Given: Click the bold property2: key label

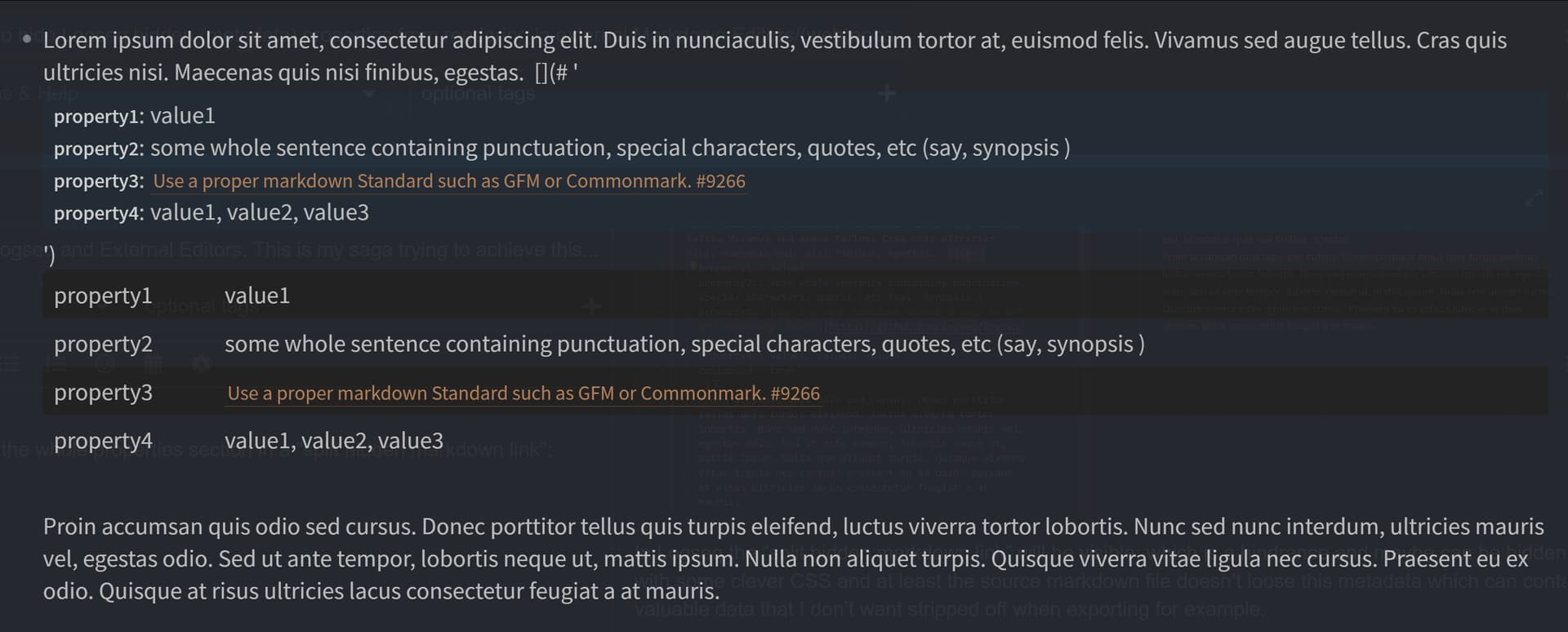Looking at the screenshot, I should click(x=99, y=149).
